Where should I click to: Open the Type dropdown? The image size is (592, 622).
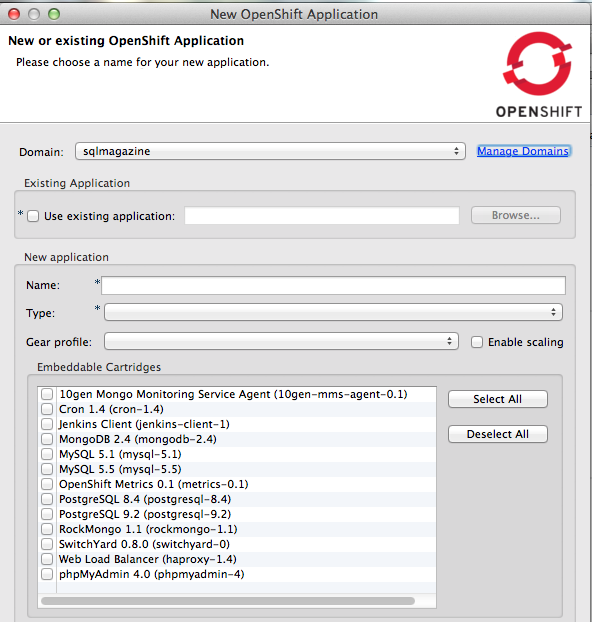click(333, 312)
